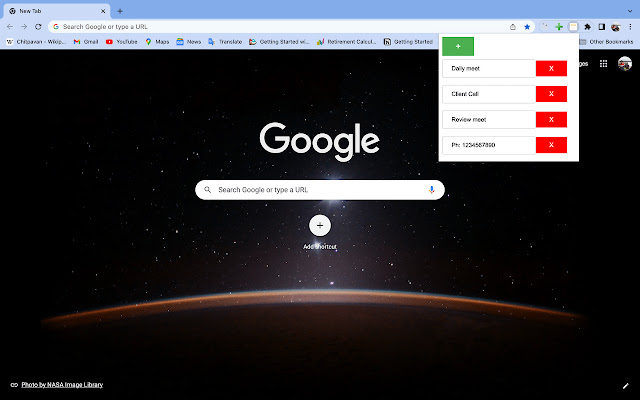Viewport: 640px width, 400px height.
Task: Click the voice search microphone icon
Action: coord(431,190)
